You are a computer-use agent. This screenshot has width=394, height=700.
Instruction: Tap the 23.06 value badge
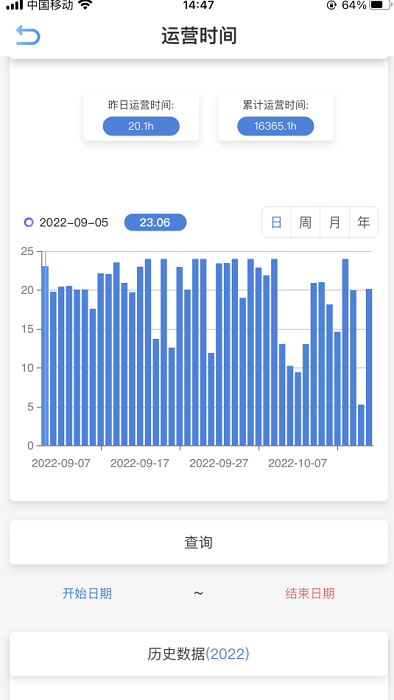tap(155, 222)
